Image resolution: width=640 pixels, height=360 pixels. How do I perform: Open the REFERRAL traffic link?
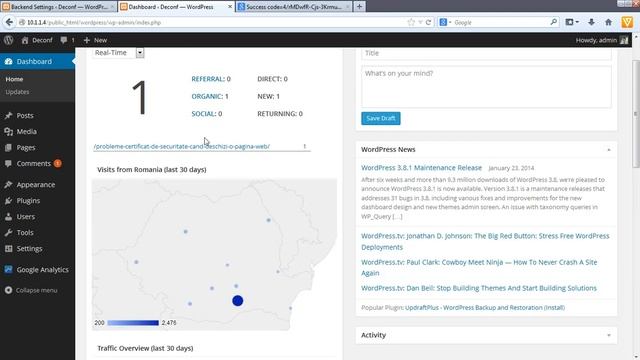tap(208, 79)
